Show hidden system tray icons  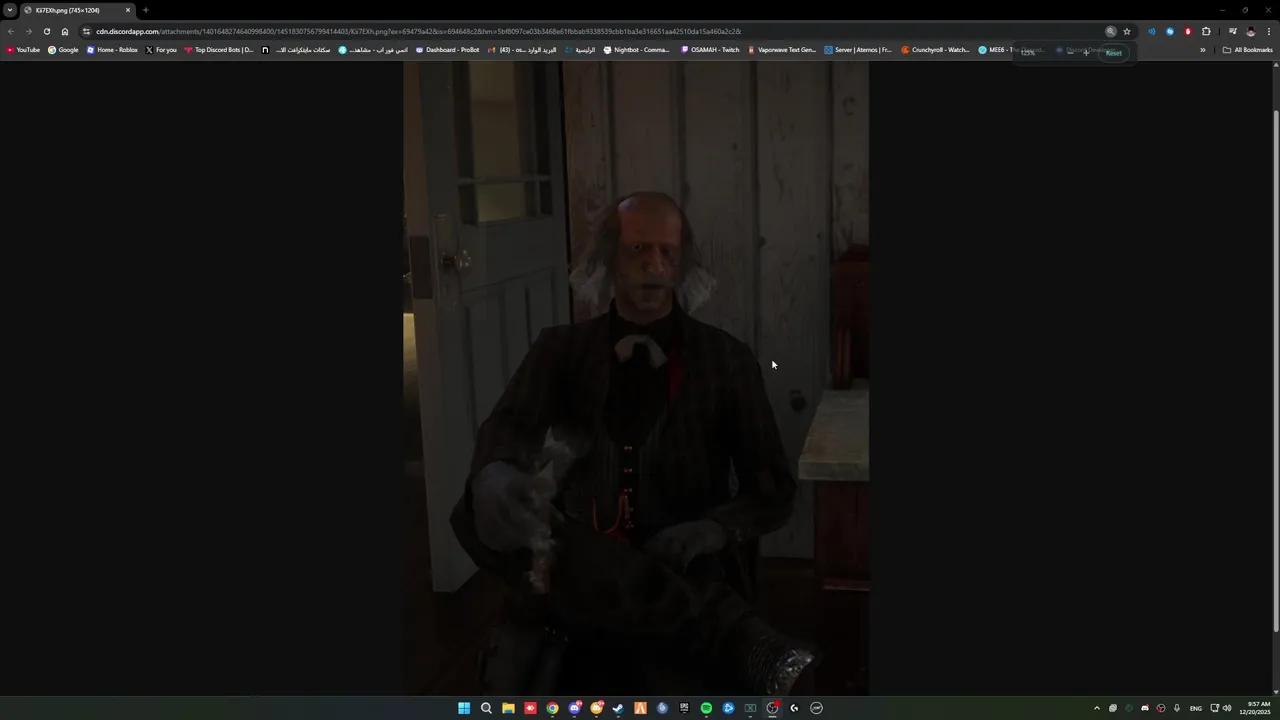(x=1097, y=708)
